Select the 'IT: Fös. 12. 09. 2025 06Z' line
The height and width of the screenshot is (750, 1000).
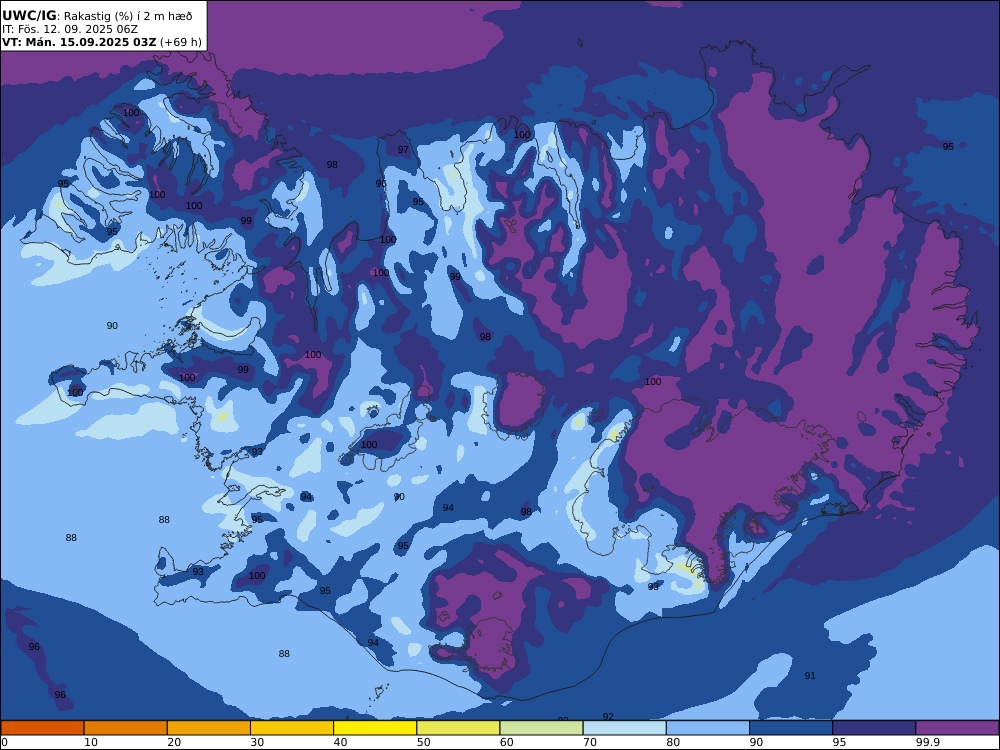point(70,29)
